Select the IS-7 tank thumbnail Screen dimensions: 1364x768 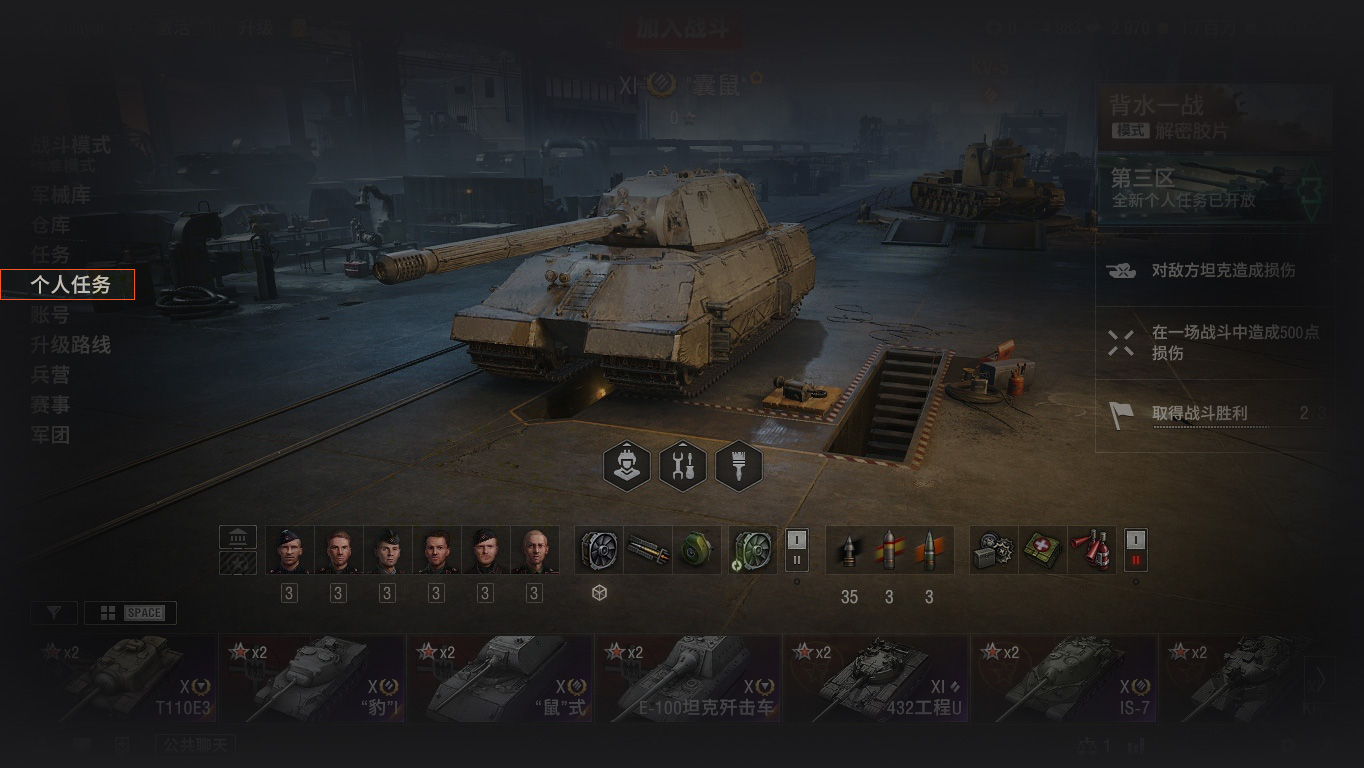[x=1063, y=678]
